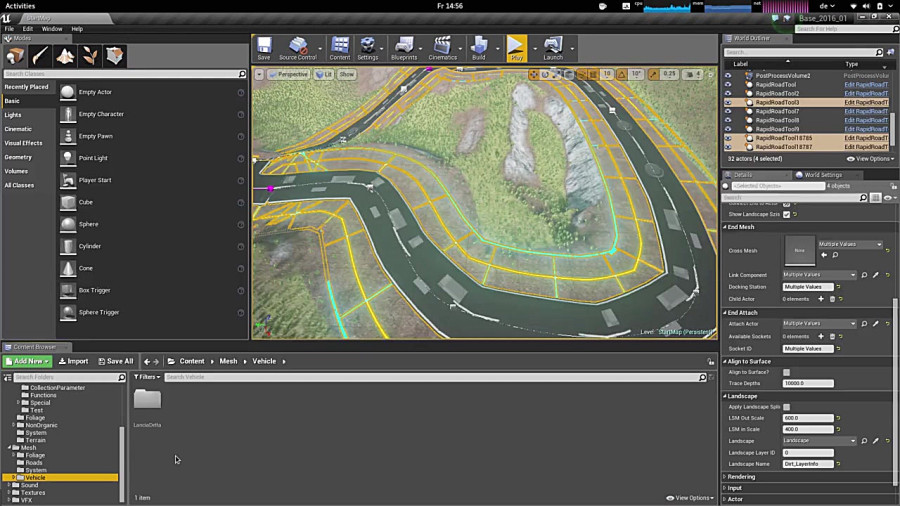Open the LanciaDelta folder thumbnail
The height and width of the screenshot is (506, 900).
pyautogui.click(x=148, y=400)
